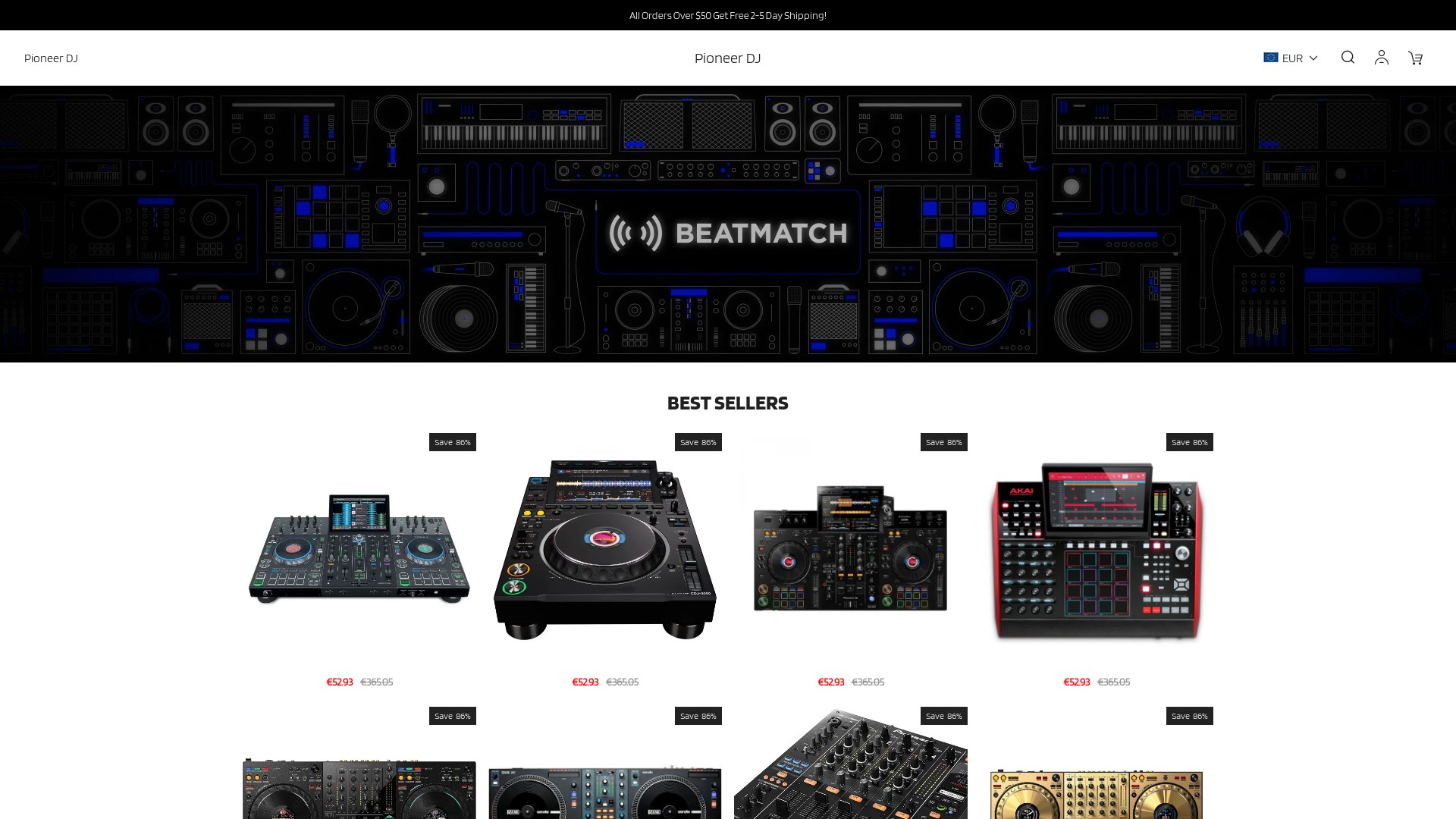The height and width of the screenshot is (819, 1456).
Task: Click €52.93 sale price under Denon controller
Action: point(340,682)
